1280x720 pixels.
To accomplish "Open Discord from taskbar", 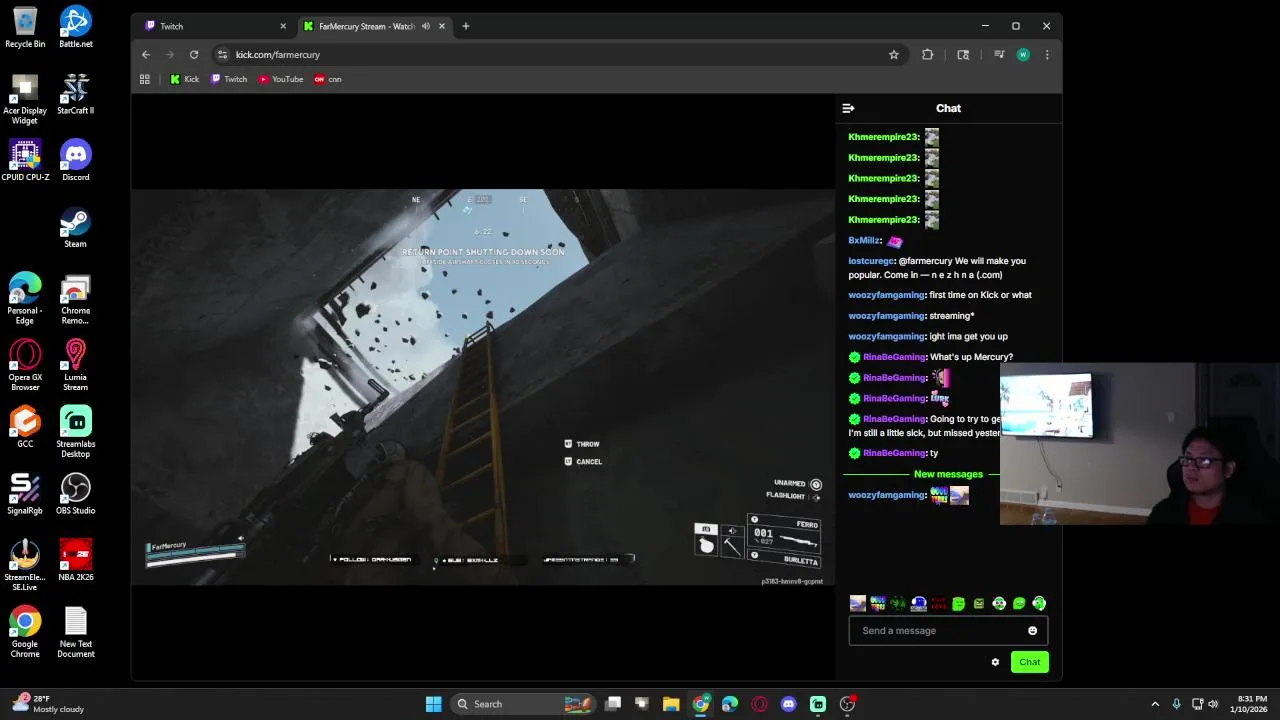I will pos(789,704).
